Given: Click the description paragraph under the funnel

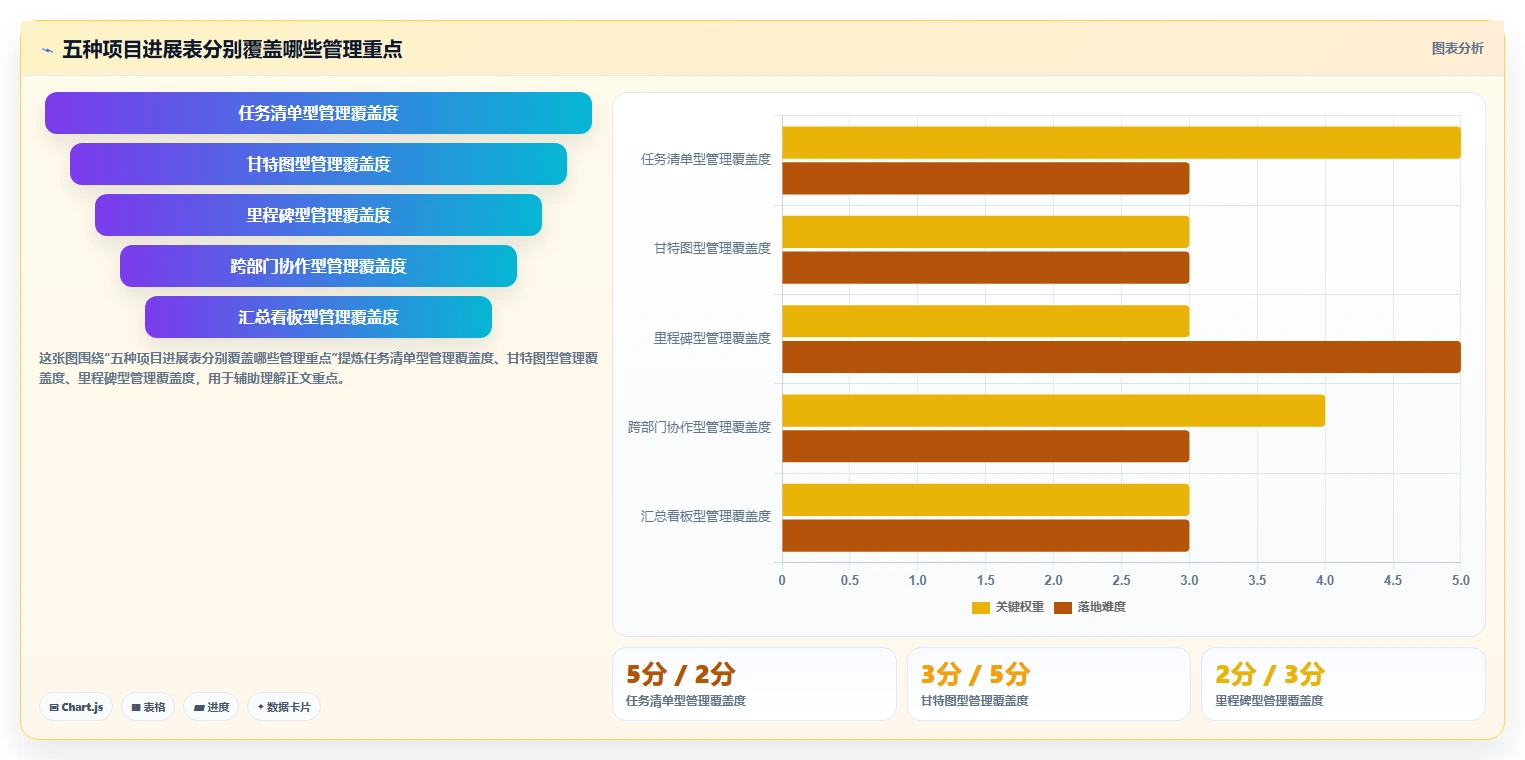Looking at the screenshot, I should click(318, 368).
